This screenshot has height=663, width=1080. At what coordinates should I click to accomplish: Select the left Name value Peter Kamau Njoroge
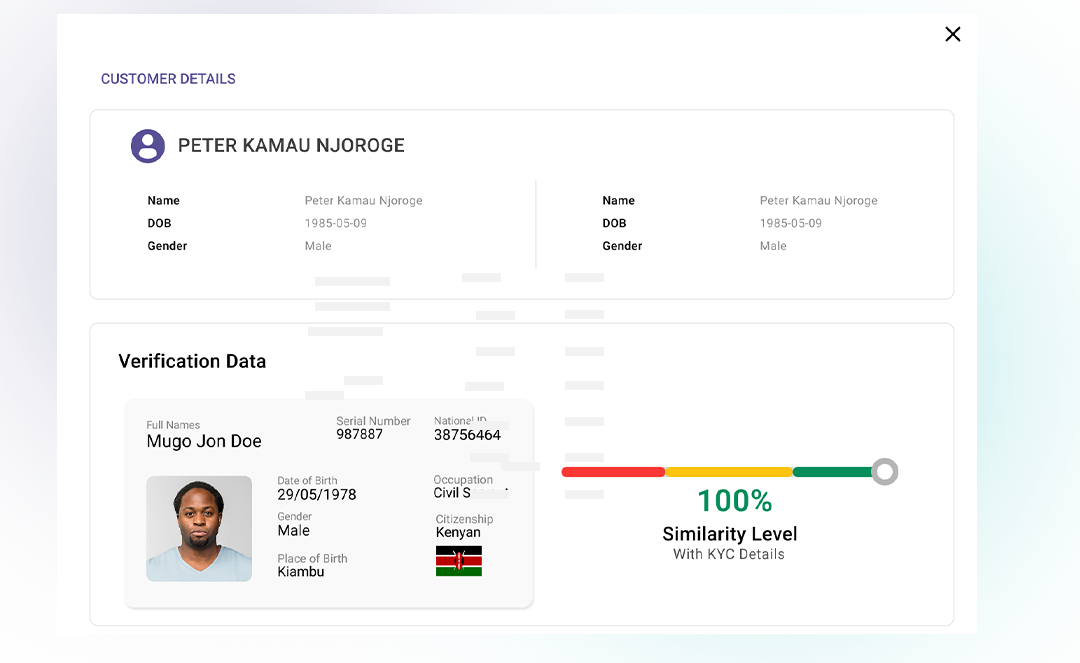coord(364,200)
